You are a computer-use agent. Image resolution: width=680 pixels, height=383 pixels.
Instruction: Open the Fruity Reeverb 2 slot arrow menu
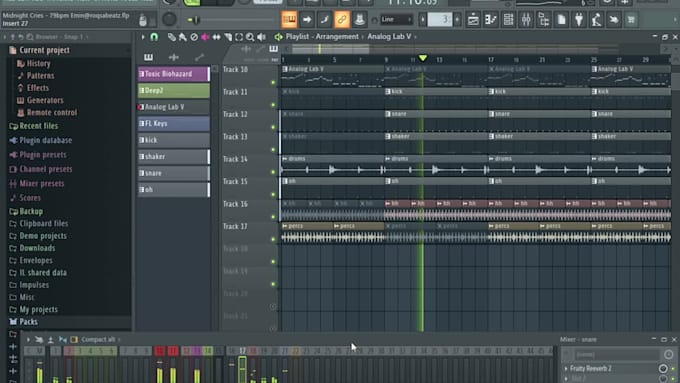pyautogui.click(x=566, y=369)
